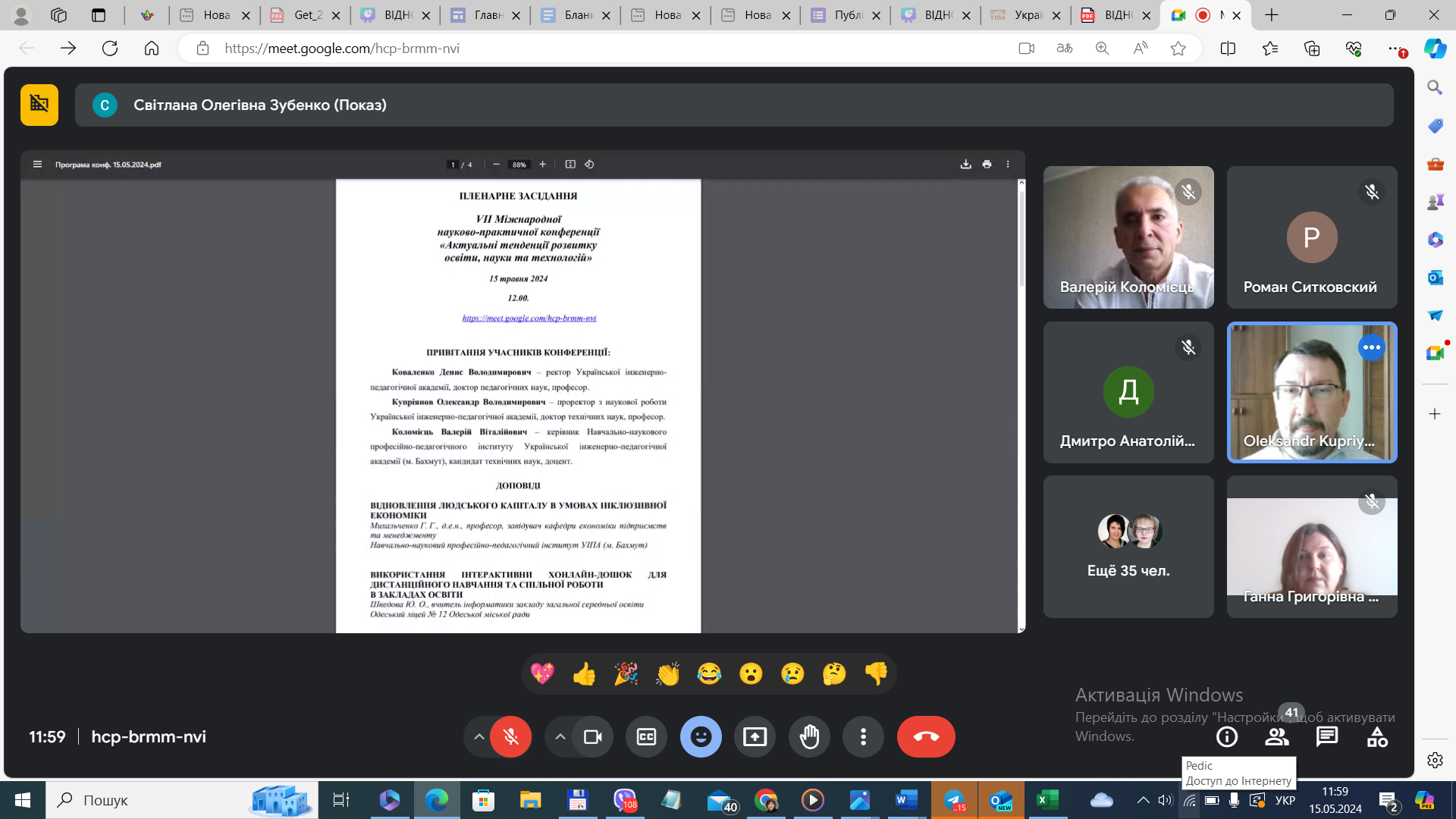Open more options three-dot menu

[863, 736]
